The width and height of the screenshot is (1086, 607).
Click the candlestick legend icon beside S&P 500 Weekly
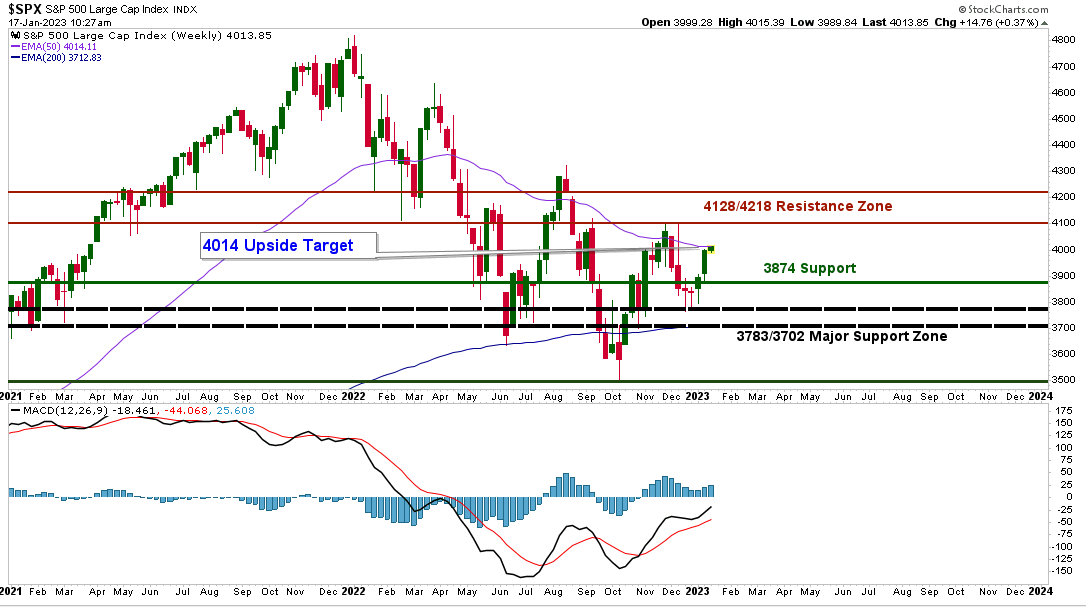click(x=16, y=35)
